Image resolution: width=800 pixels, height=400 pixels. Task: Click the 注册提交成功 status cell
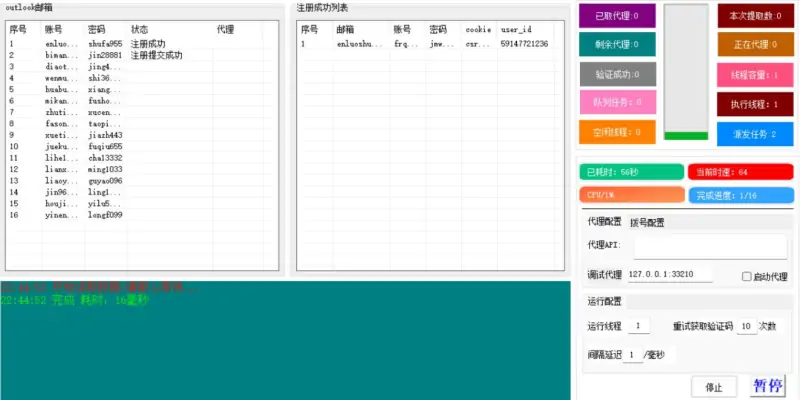click(x=157, y=55)
